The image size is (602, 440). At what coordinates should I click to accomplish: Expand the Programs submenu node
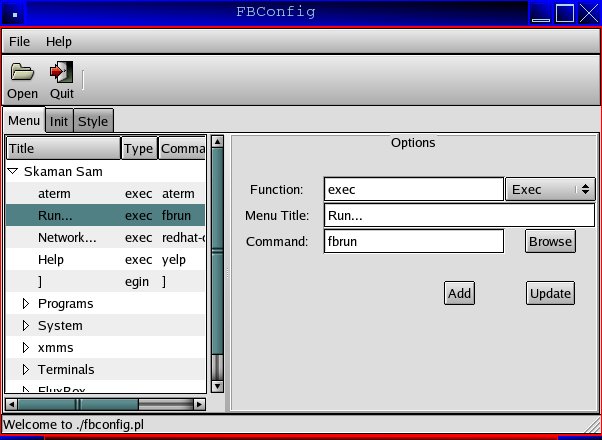pos(26,304)
